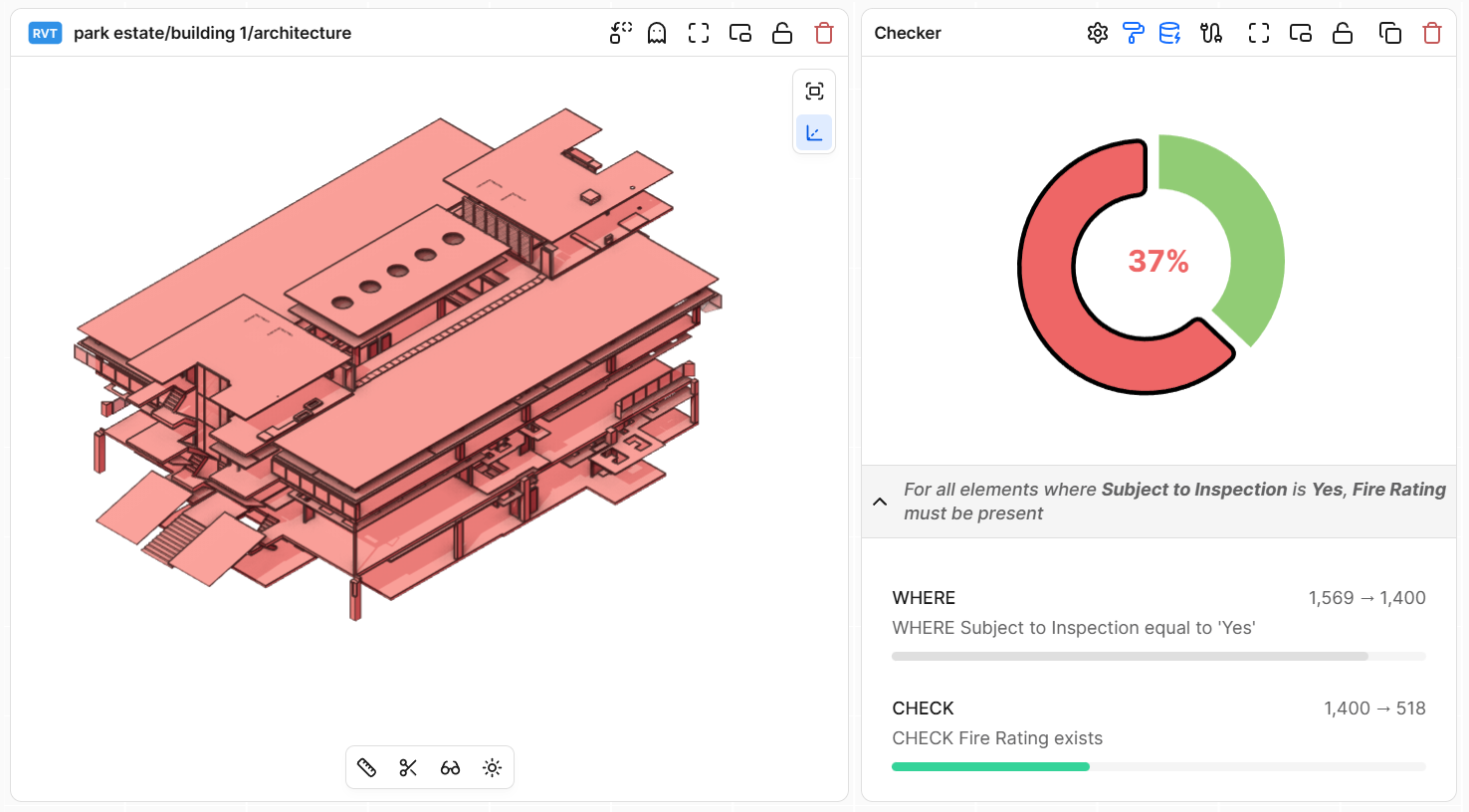Click the 'park estate/building 1/architecture' title
Viewport: 1469px width, 812px height.
pyautogui.click(x=212, y=33)
